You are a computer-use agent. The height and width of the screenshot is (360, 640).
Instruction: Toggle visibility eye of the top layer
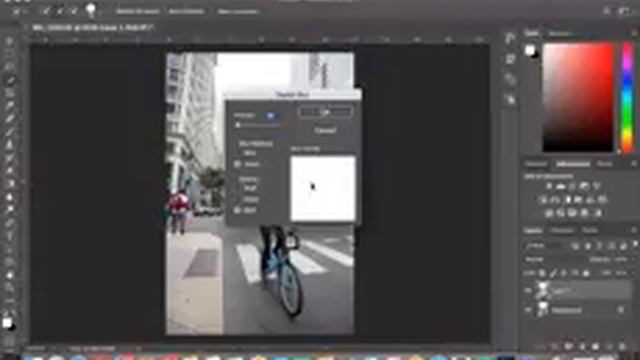point(528,291)
